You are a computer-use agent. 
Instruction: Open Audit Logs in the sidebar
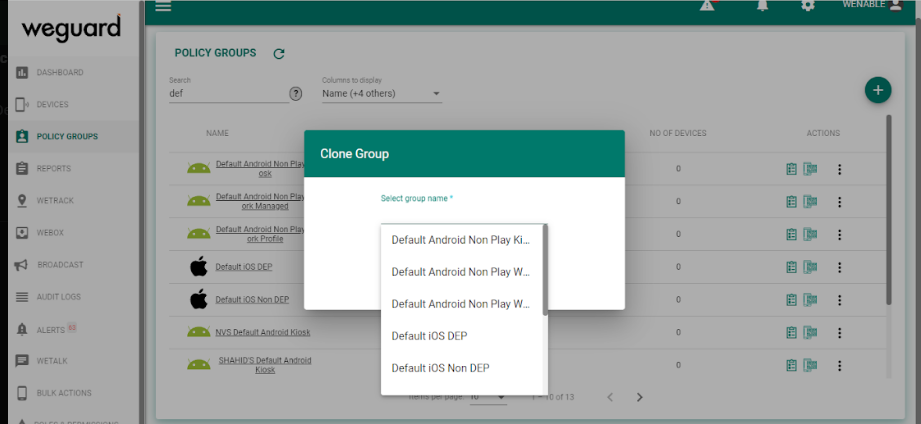(59, 297)
